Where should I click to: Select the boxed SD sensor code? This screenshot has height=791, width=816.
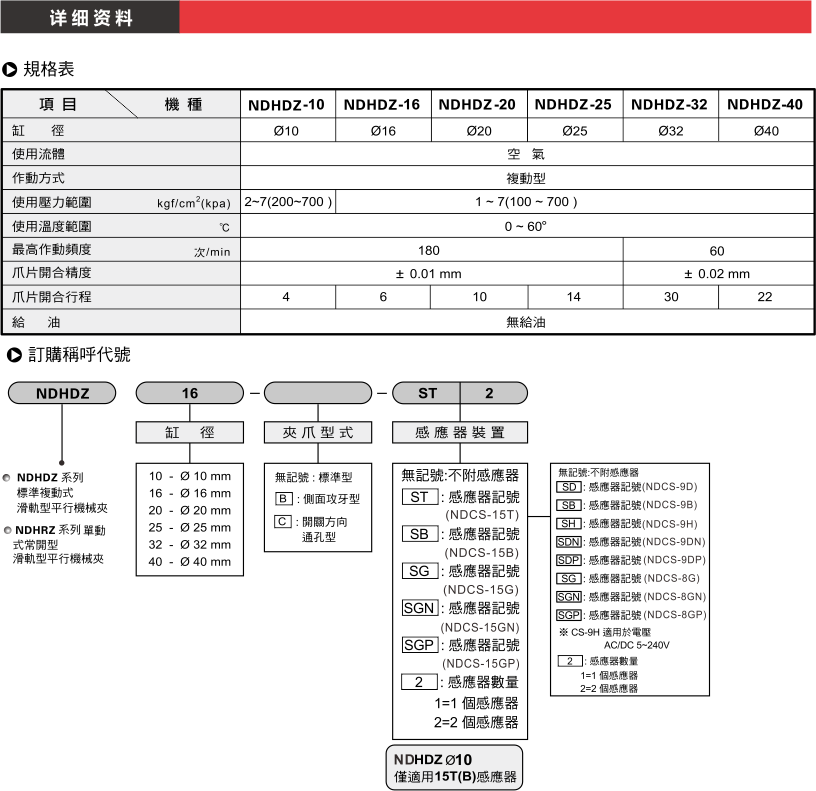coord(569,487)
